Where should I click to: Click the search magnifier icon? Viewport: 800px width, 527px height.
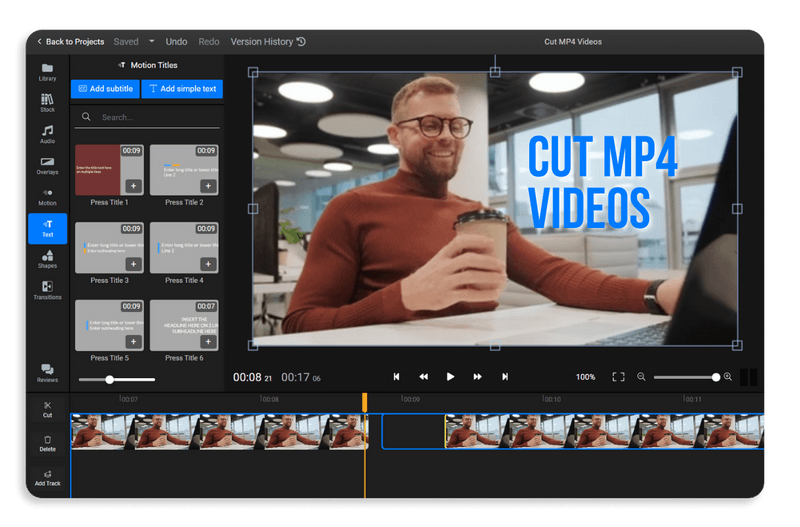point(86,117)
